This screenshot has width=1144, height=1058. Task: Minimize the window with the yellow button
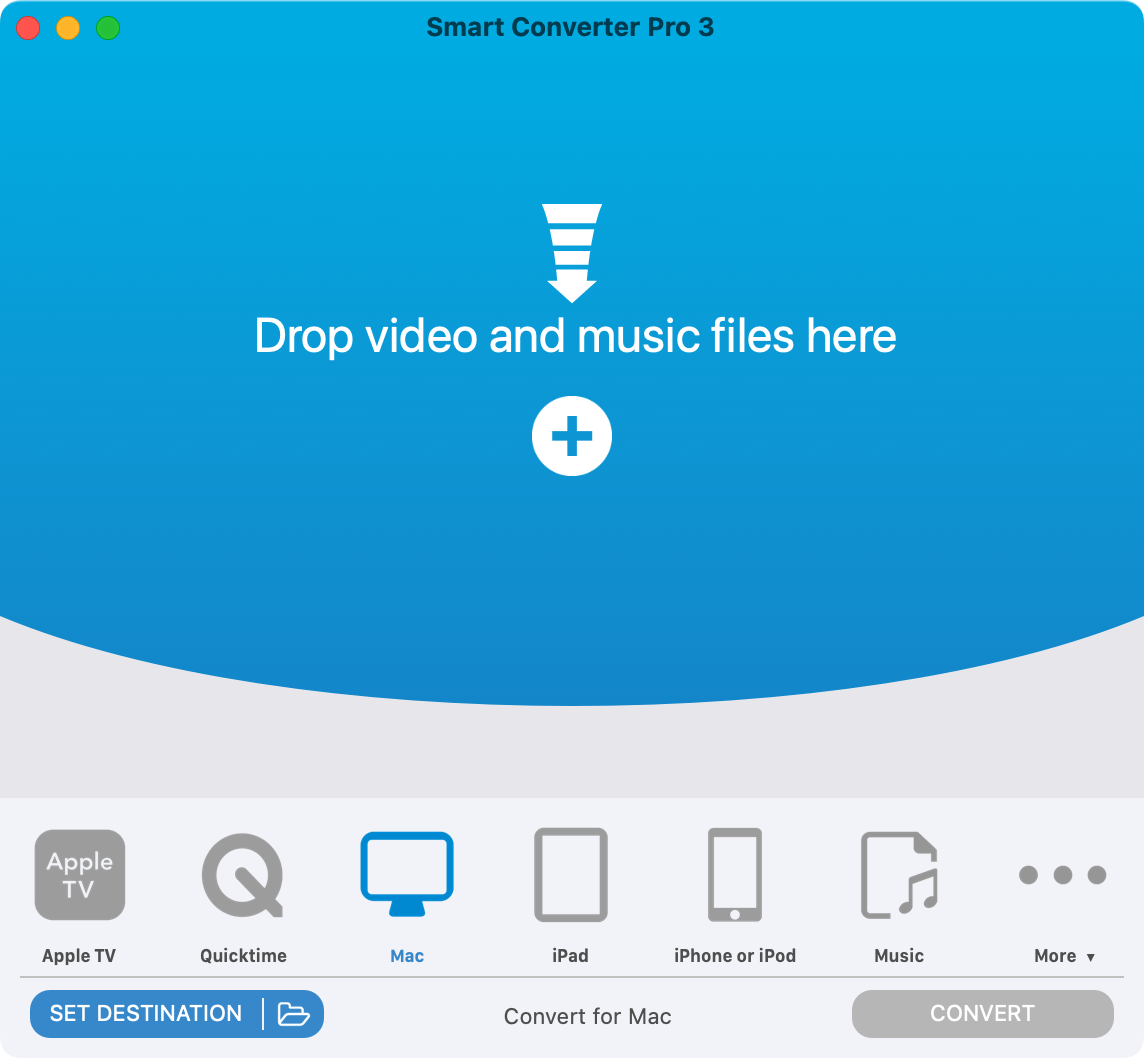pyautogui.click(x=68, y=28)
